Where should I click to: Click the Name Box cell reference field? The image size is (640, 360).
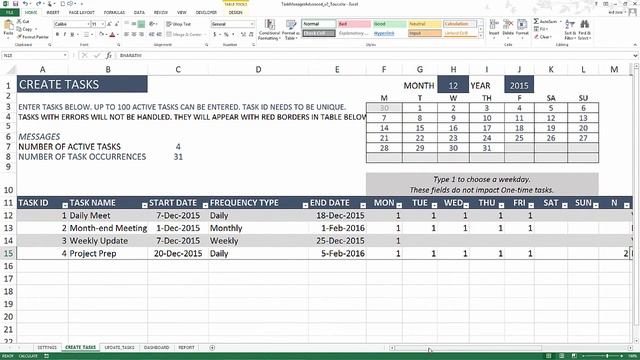34,55
